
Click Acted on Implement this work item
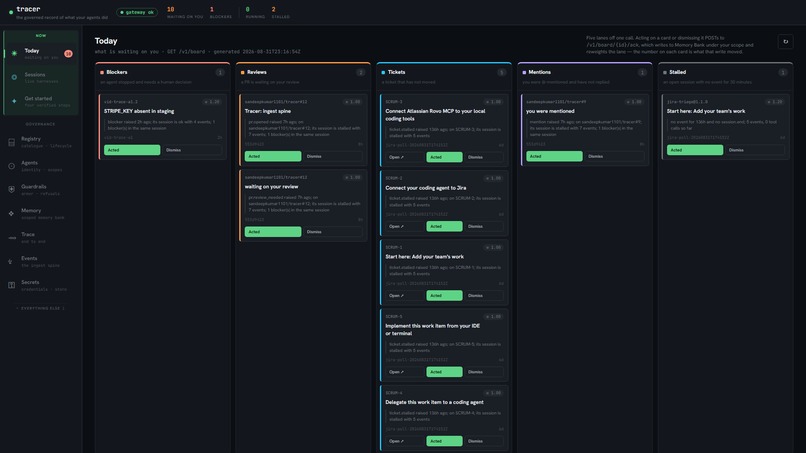pos(444,372)
